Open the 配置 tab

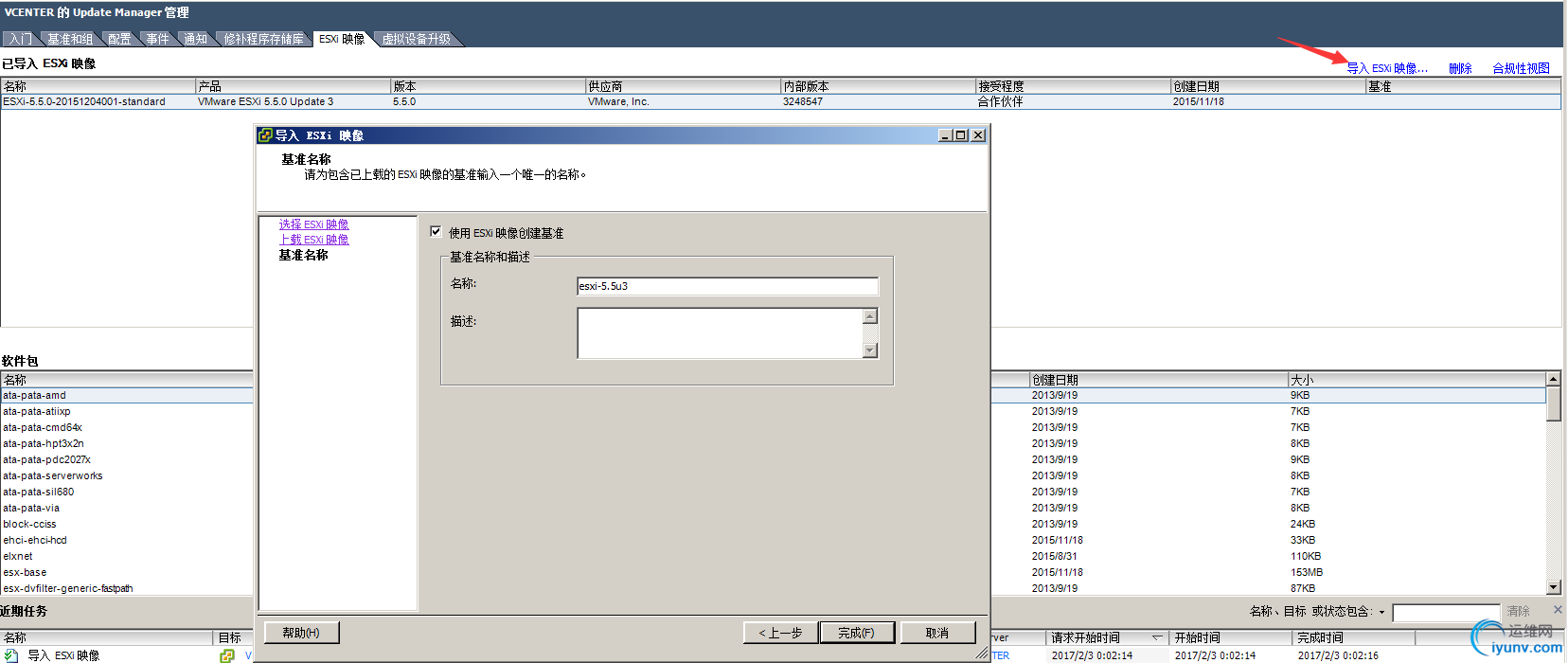119,39
